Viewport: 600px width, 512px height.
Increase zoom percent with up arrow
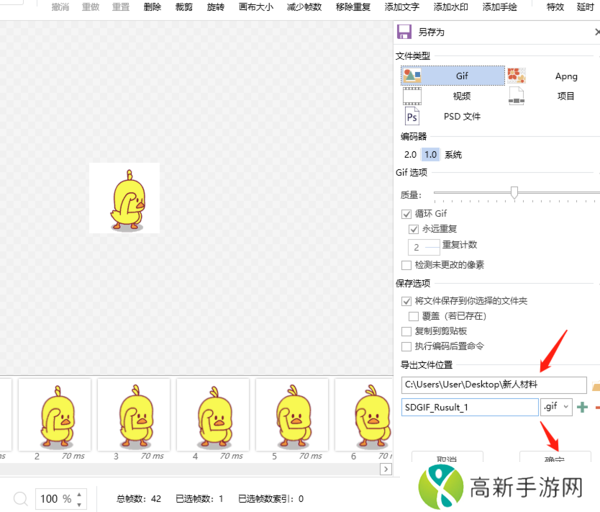pos(79,494)
